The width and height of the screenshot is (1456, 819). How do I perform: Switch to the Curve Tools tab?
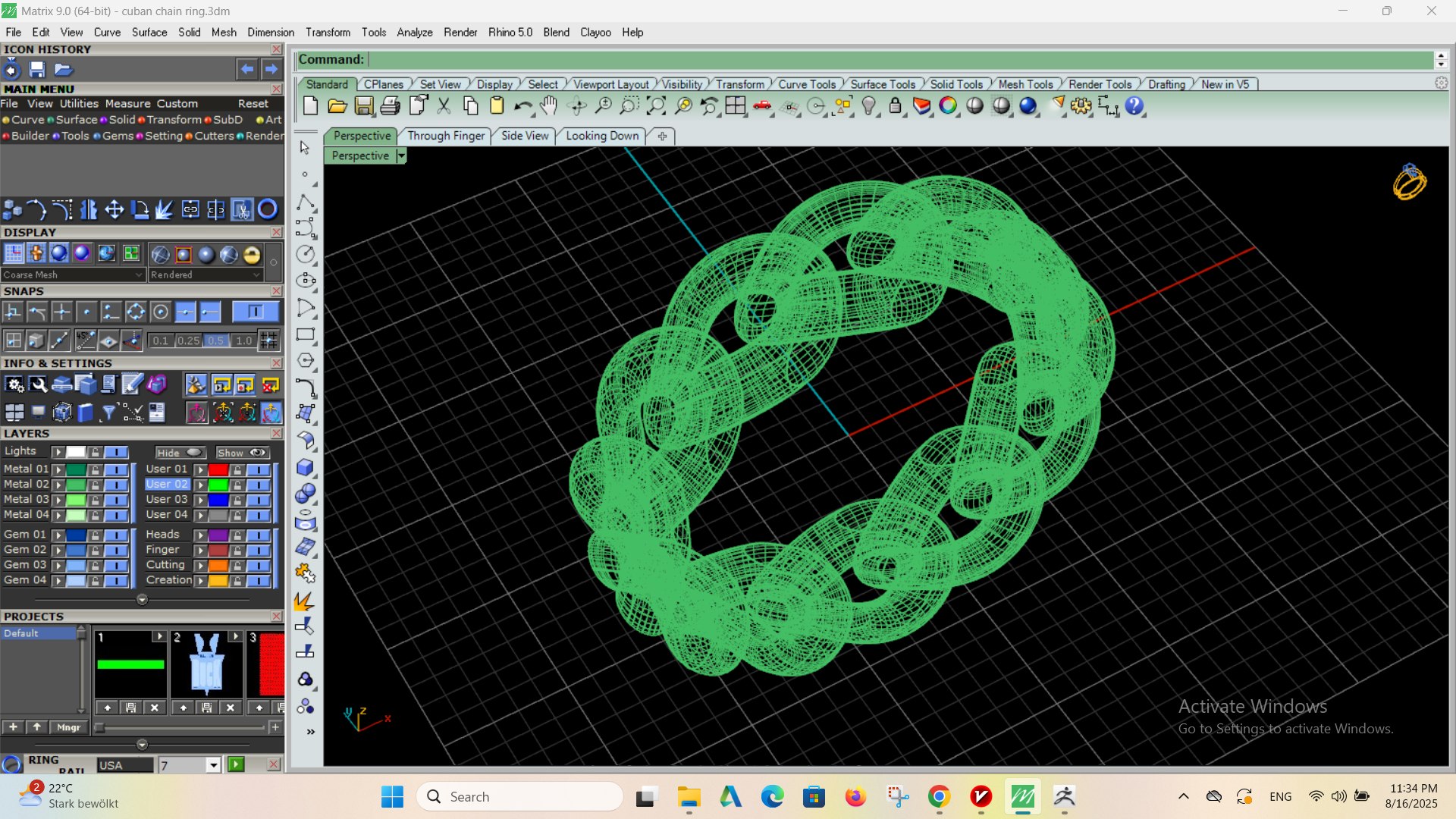click(807, 84)
